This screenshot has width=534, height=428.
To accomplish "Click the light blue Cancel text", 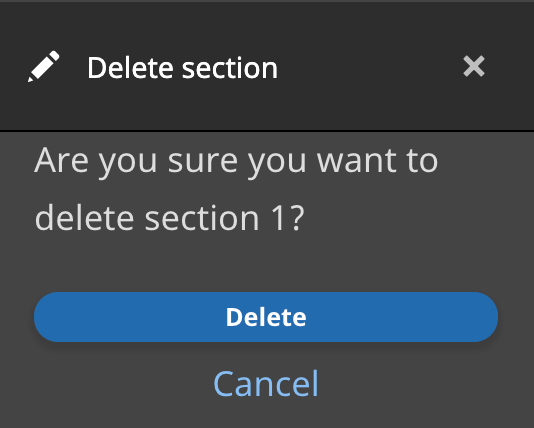I will [x=266, y=384].
